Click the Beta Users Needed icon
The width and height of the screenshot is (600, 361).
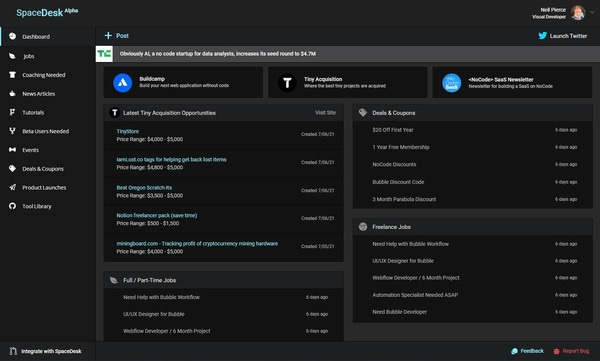click(13, 131)
